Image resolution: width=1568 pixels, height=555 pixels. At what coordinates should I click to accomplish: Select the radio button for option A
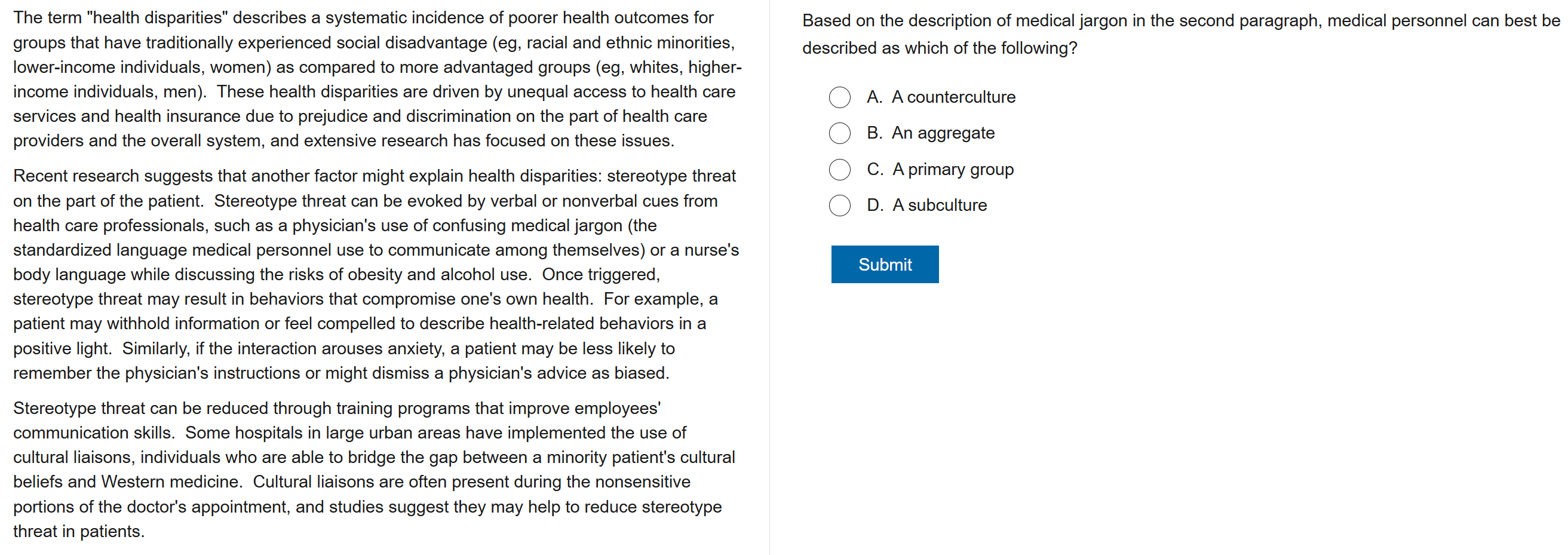pos(839,97)
